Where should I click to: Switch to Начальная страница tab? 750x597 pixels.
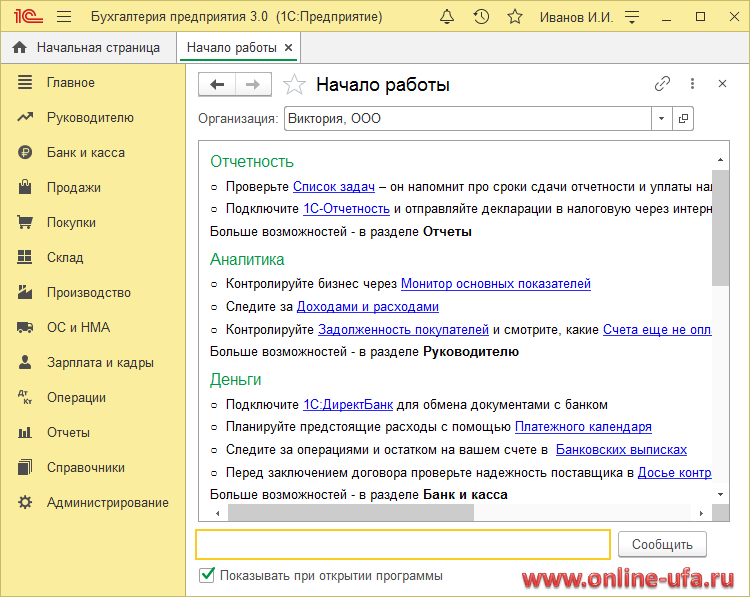pos(89,47)
